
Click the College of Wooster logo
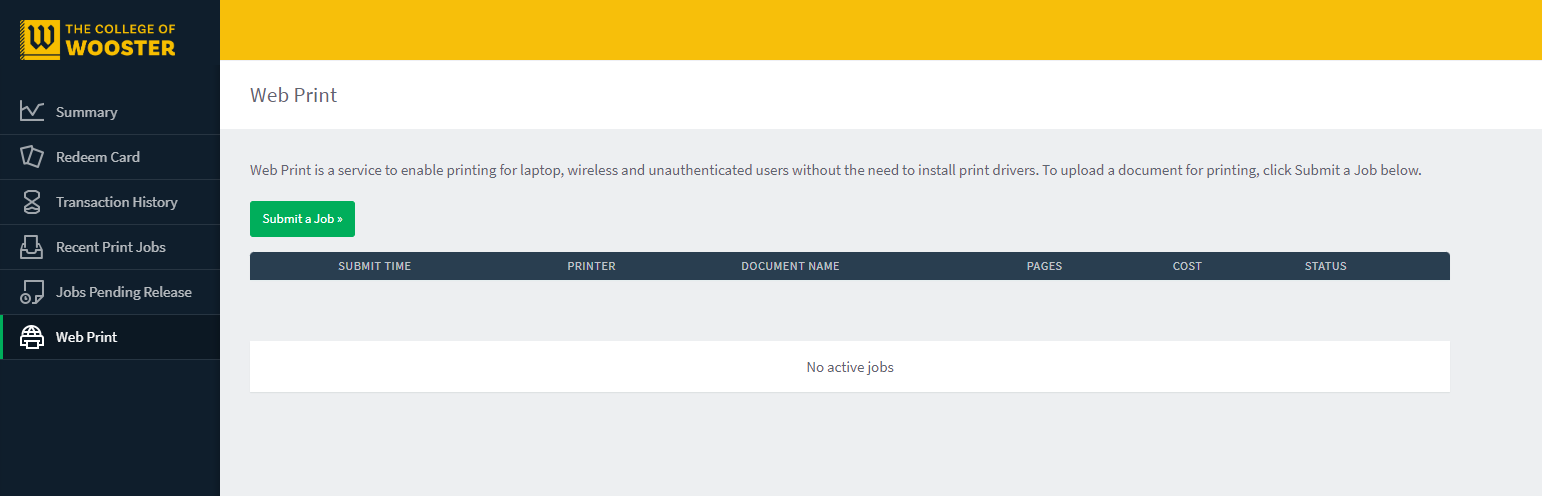[x=97, y=40]
